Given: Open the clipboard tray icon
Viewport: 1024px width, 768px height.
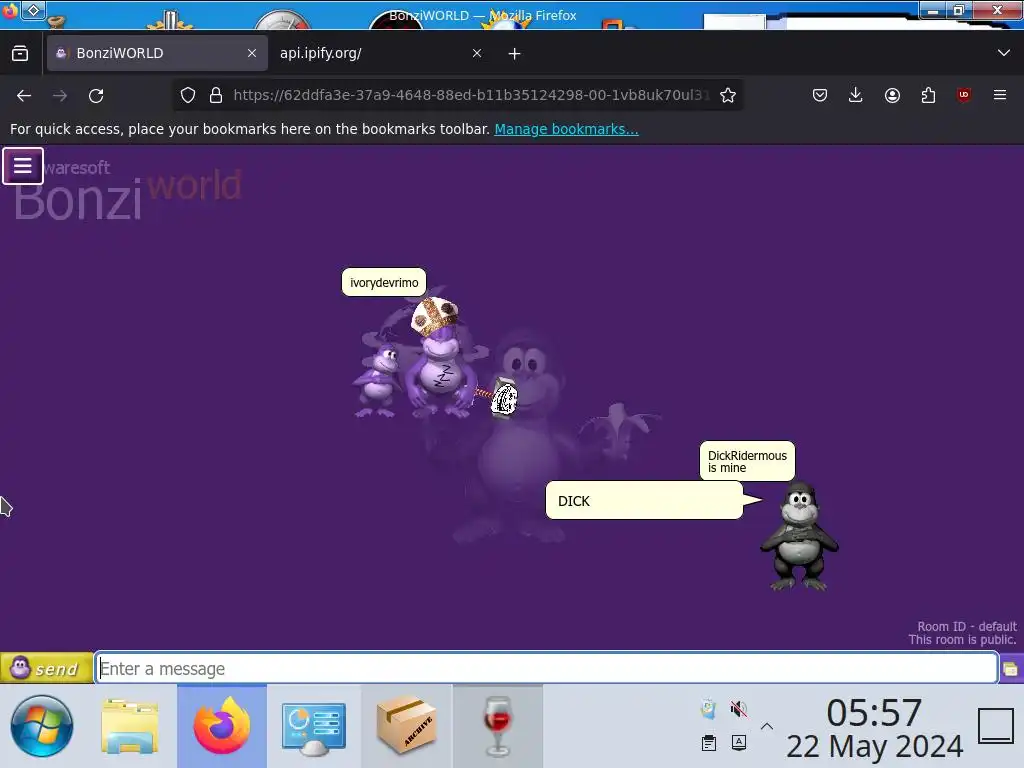Looking at the screenshot, I should [709, 743].
